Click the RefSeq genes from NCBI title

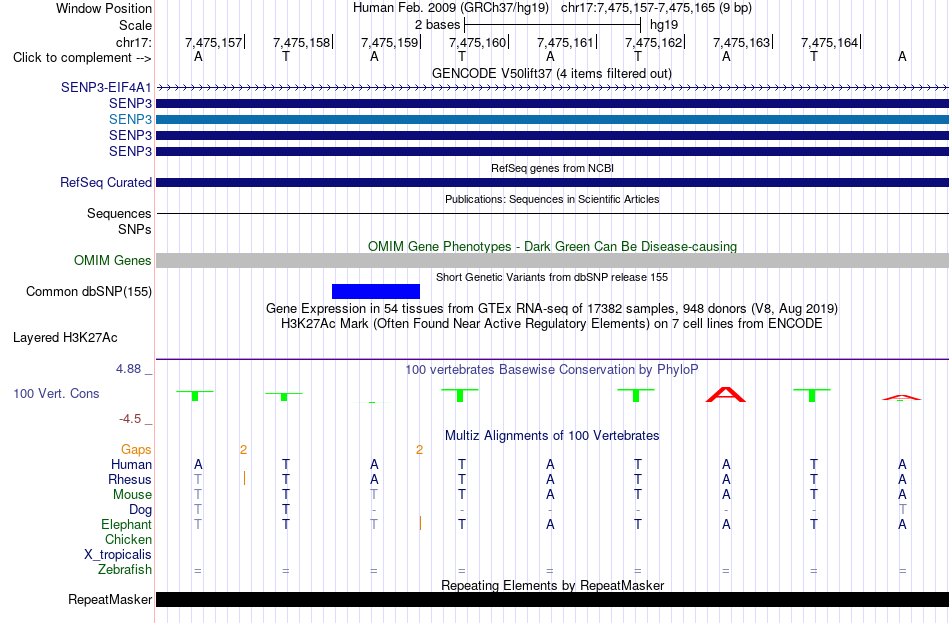[552, 168]
